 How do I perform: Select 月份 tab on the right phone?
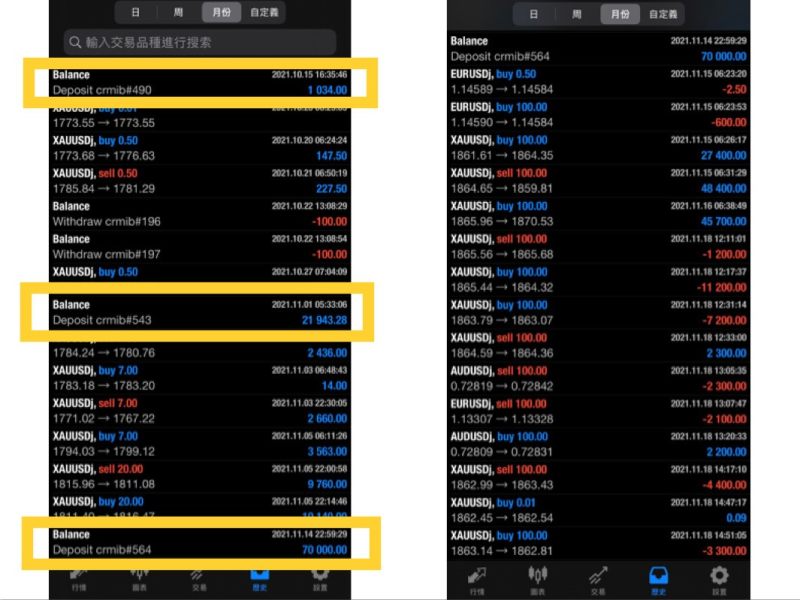coord(620,14)
